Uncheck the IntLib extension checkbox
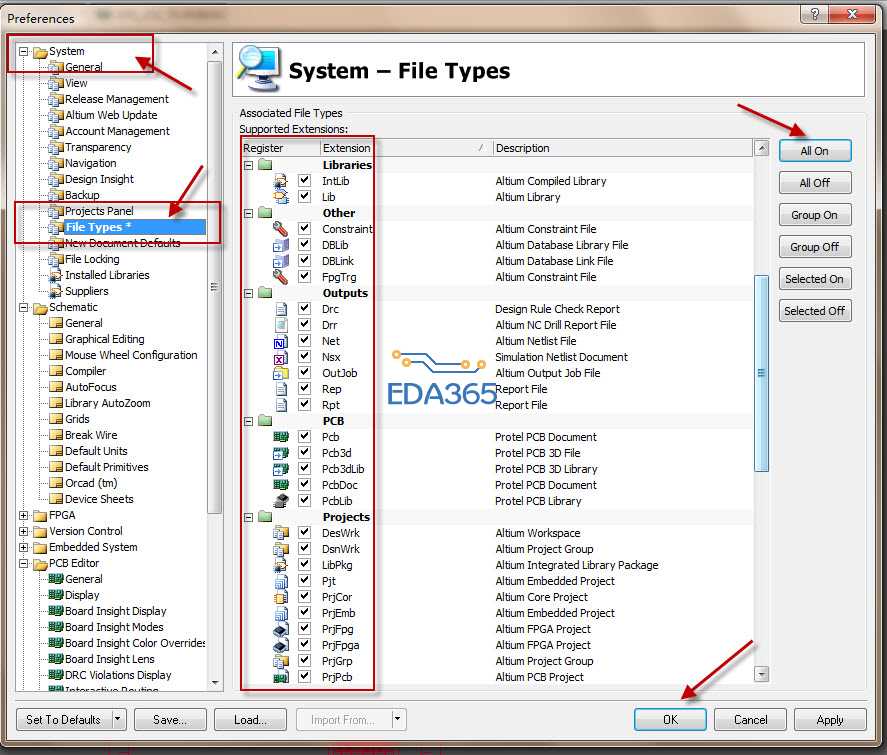Image resolution: width=887 pixels, height=755 pixels. tap(304, 180)
